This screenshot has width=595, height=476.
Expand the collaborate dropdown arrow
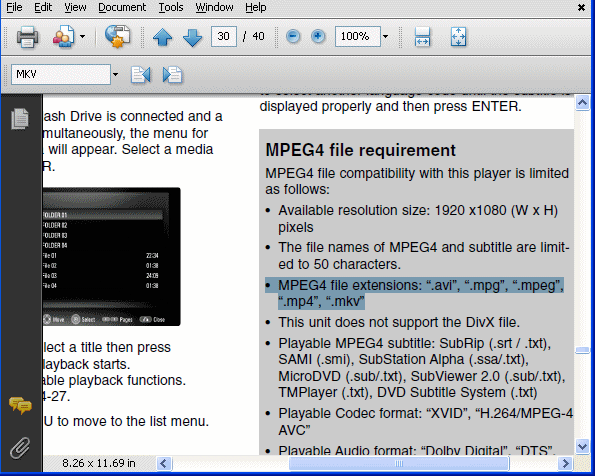coord(82,36)
